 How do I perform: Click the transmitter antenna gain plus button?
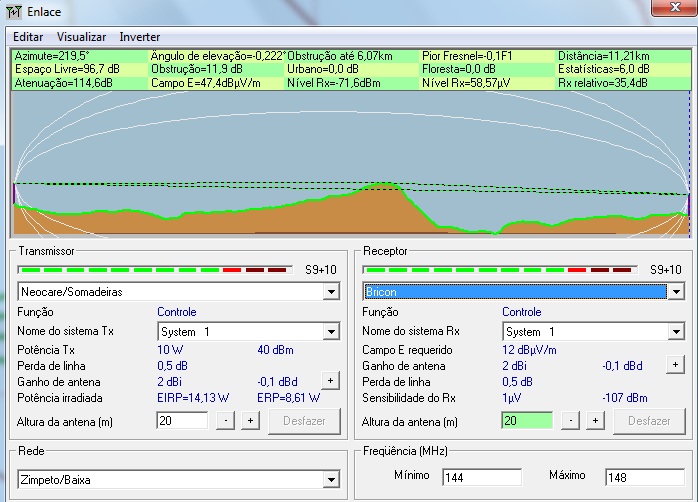coord(330,381)
